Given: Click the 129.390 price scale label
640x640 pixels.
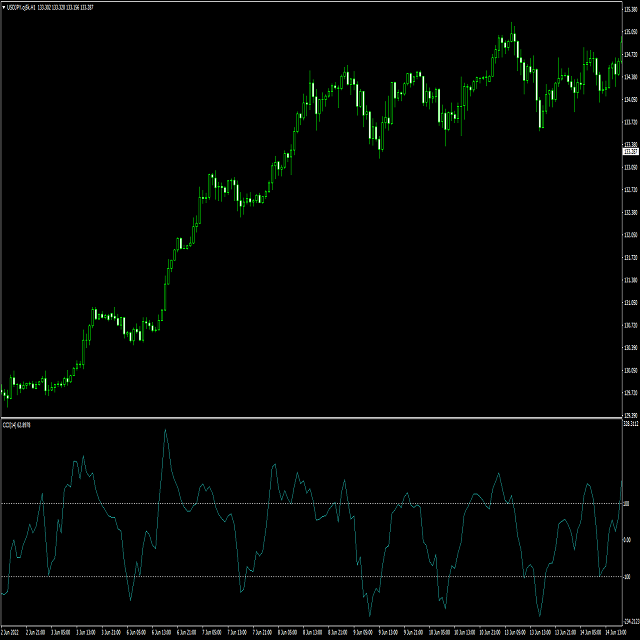Looking at the screenshot, I should (631, 415).
